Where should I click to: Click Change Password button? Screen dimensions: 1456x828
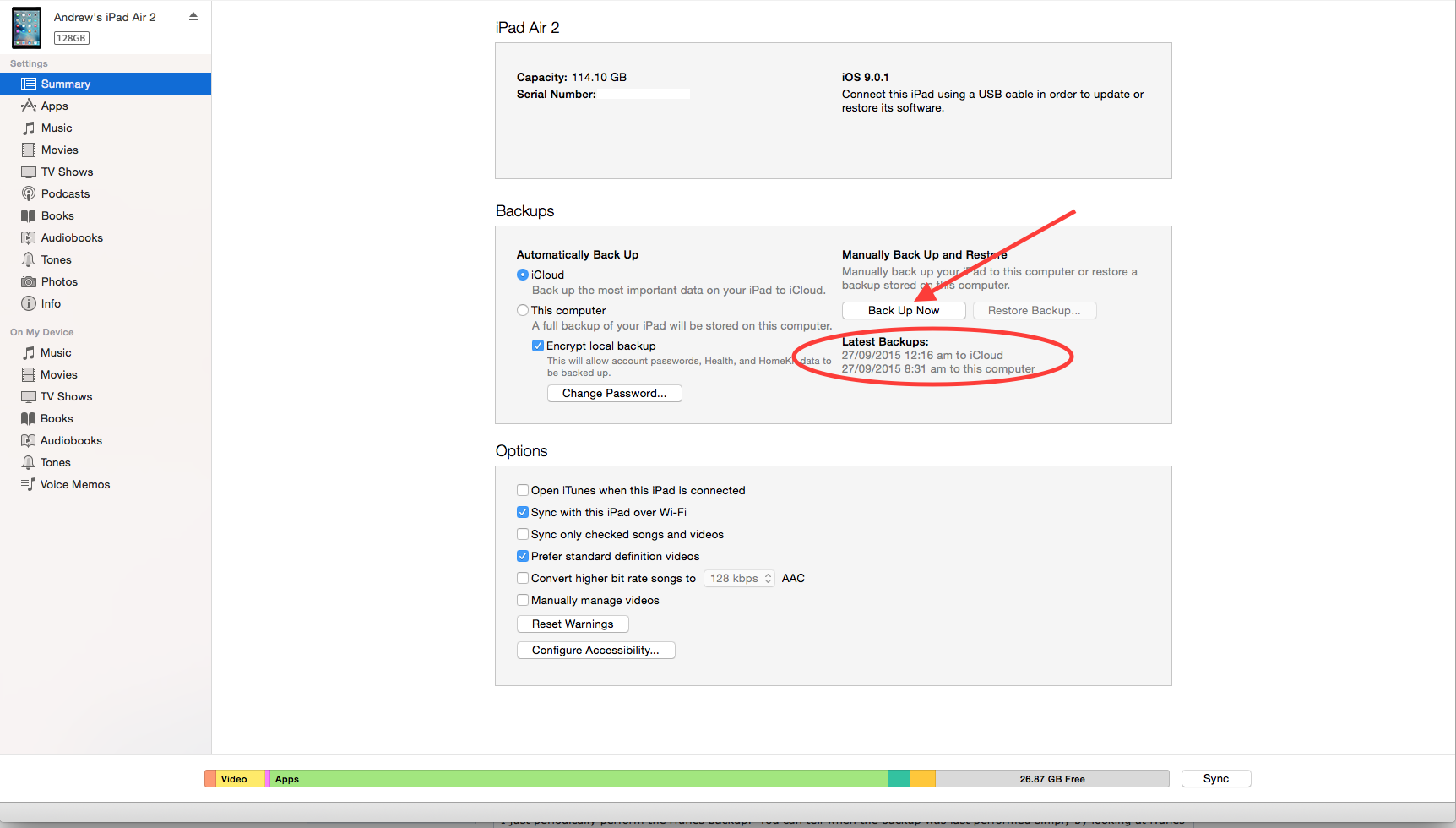[615, 393]
